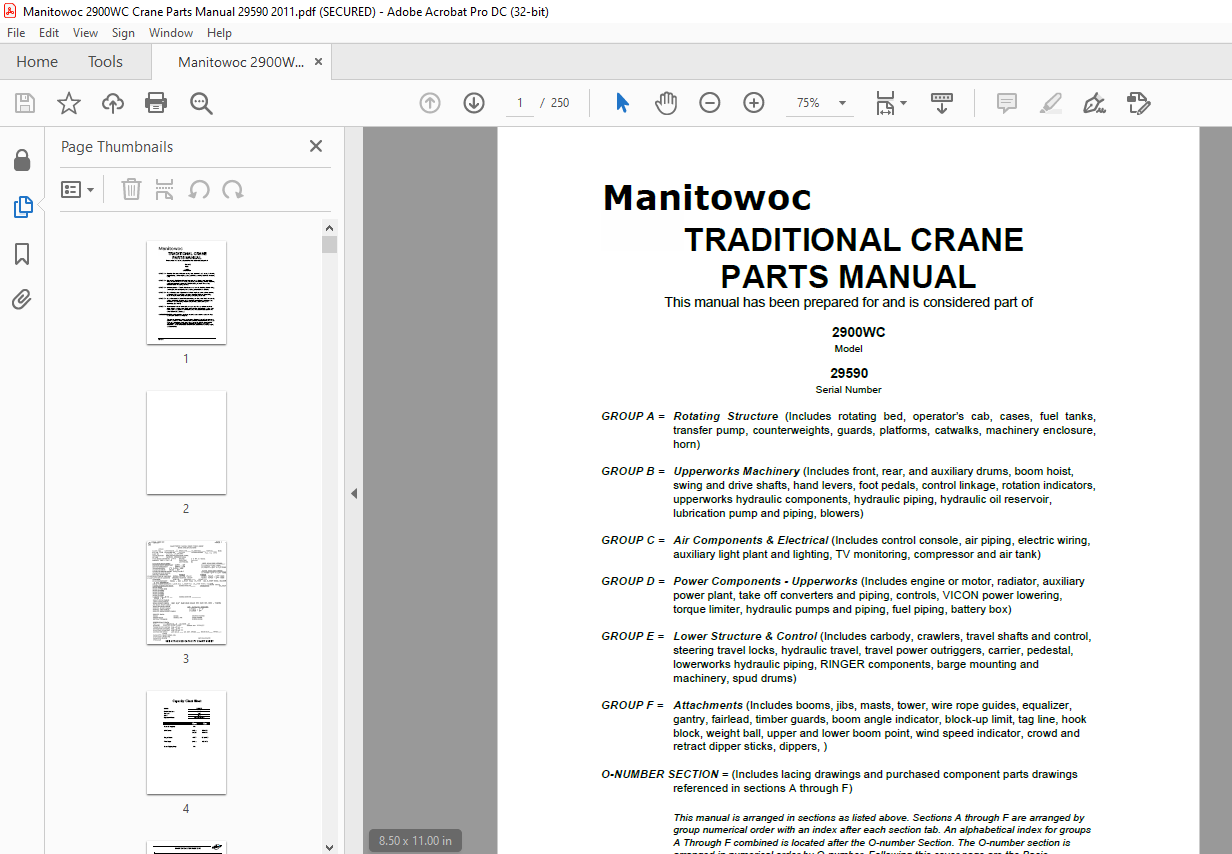Click the '29590' serial number text
1232x854 pixels.
coord(849,373)
